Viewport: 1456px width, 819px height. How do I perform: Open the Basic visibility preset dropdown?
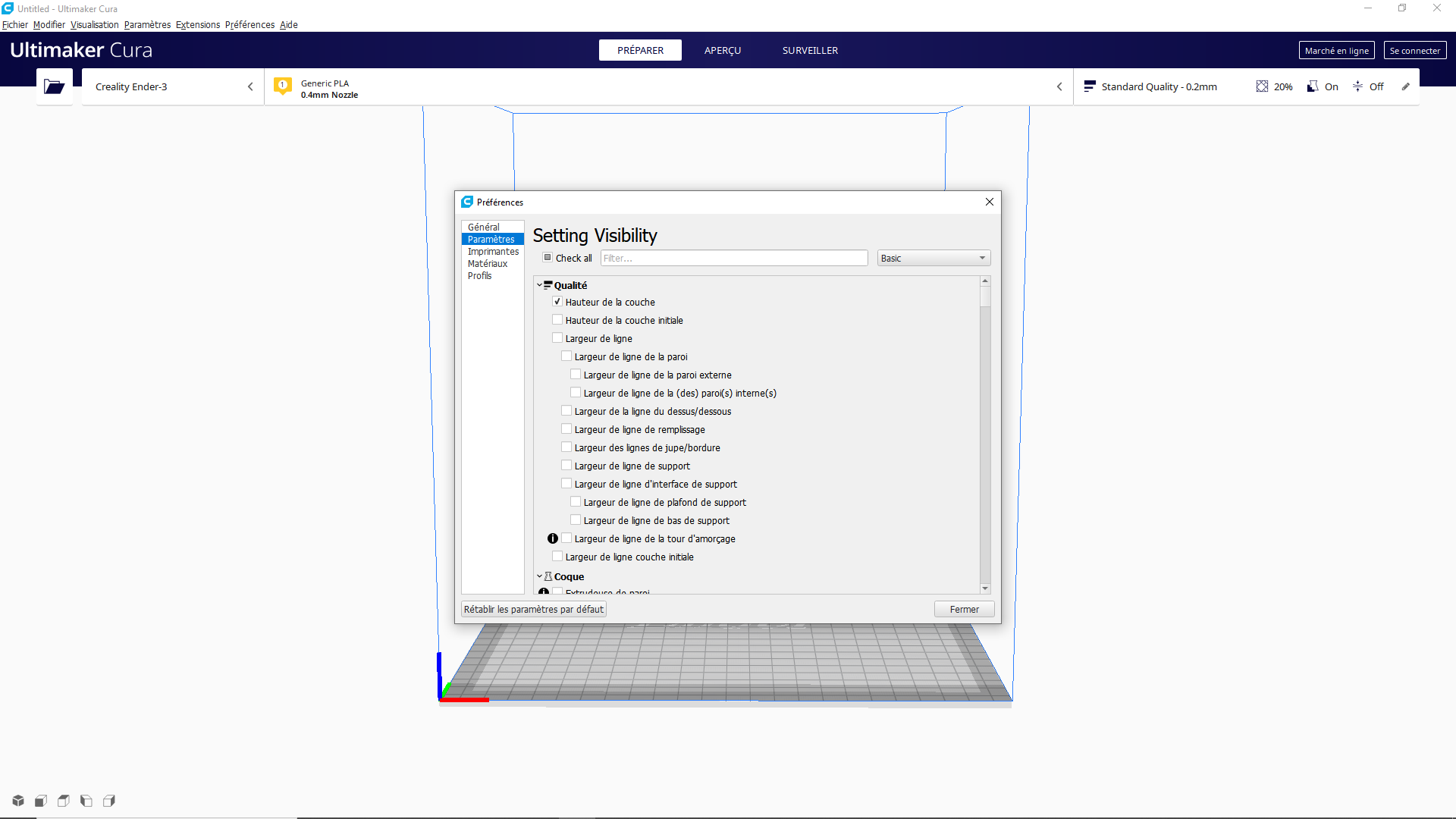[x=934, y=258]
